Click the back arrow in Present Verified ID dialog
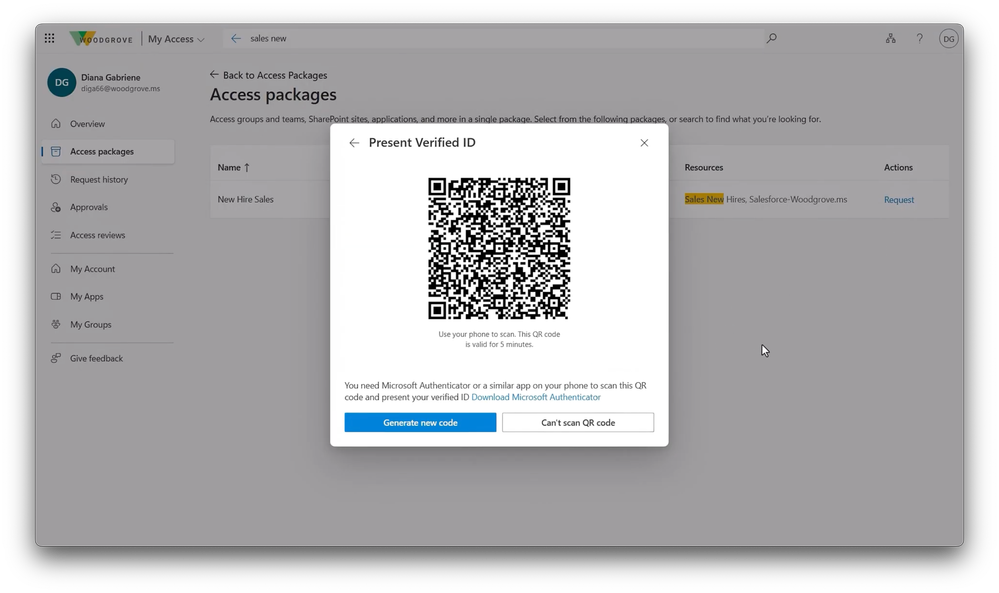Image resolution: width=999 pixels, height=593 pixels. pyautogui.click(x=354, y=143)
